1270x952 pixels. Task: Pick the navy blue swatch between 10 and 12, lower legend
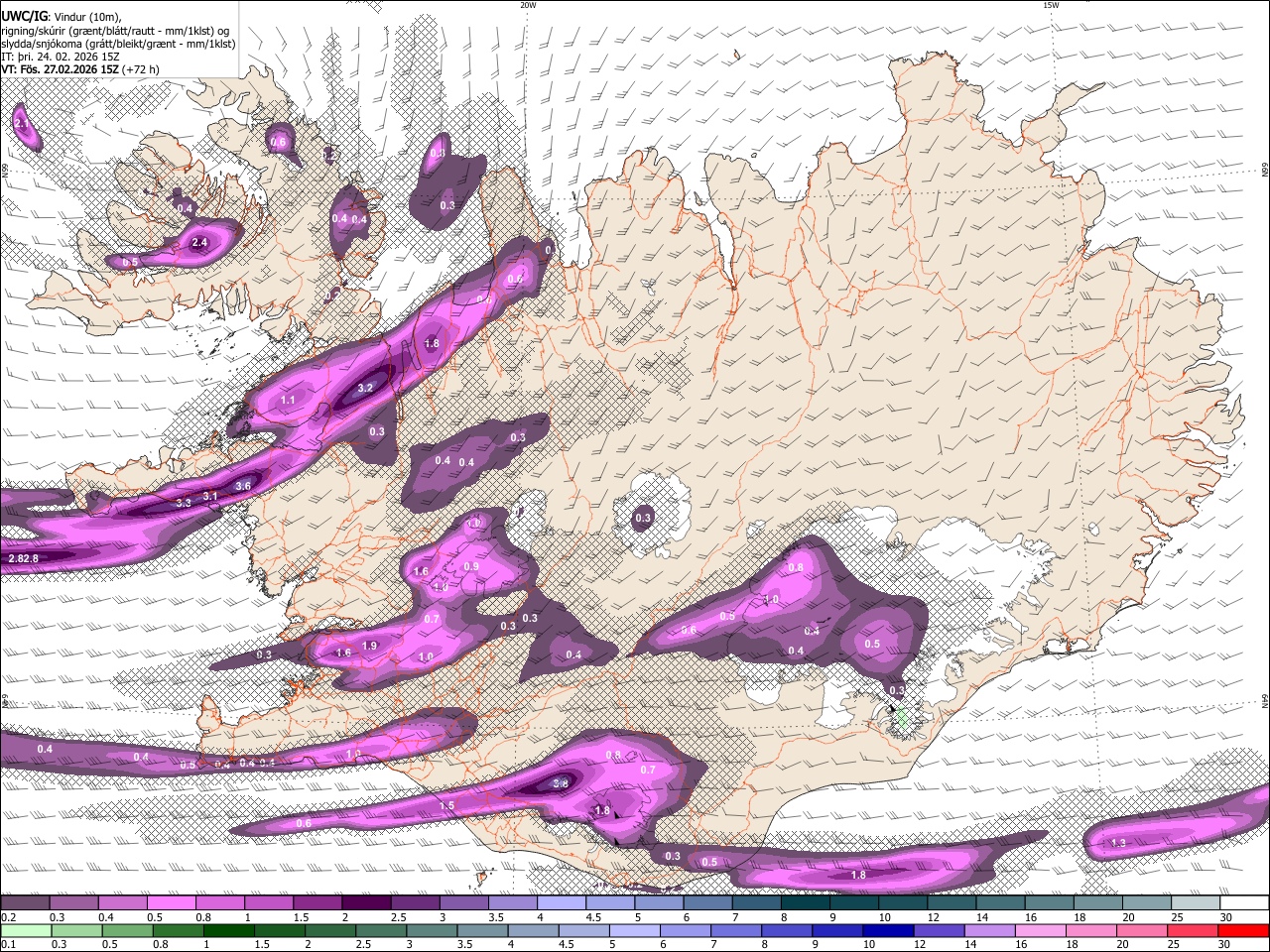(x=888, y=930)
